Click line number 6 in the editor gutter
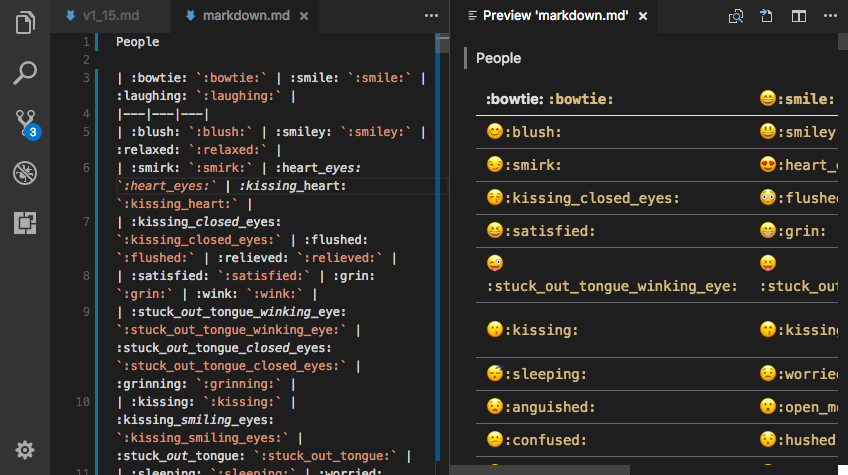Image resolution: width=848 pixels, height=475 pixels. tap(87, 168)
